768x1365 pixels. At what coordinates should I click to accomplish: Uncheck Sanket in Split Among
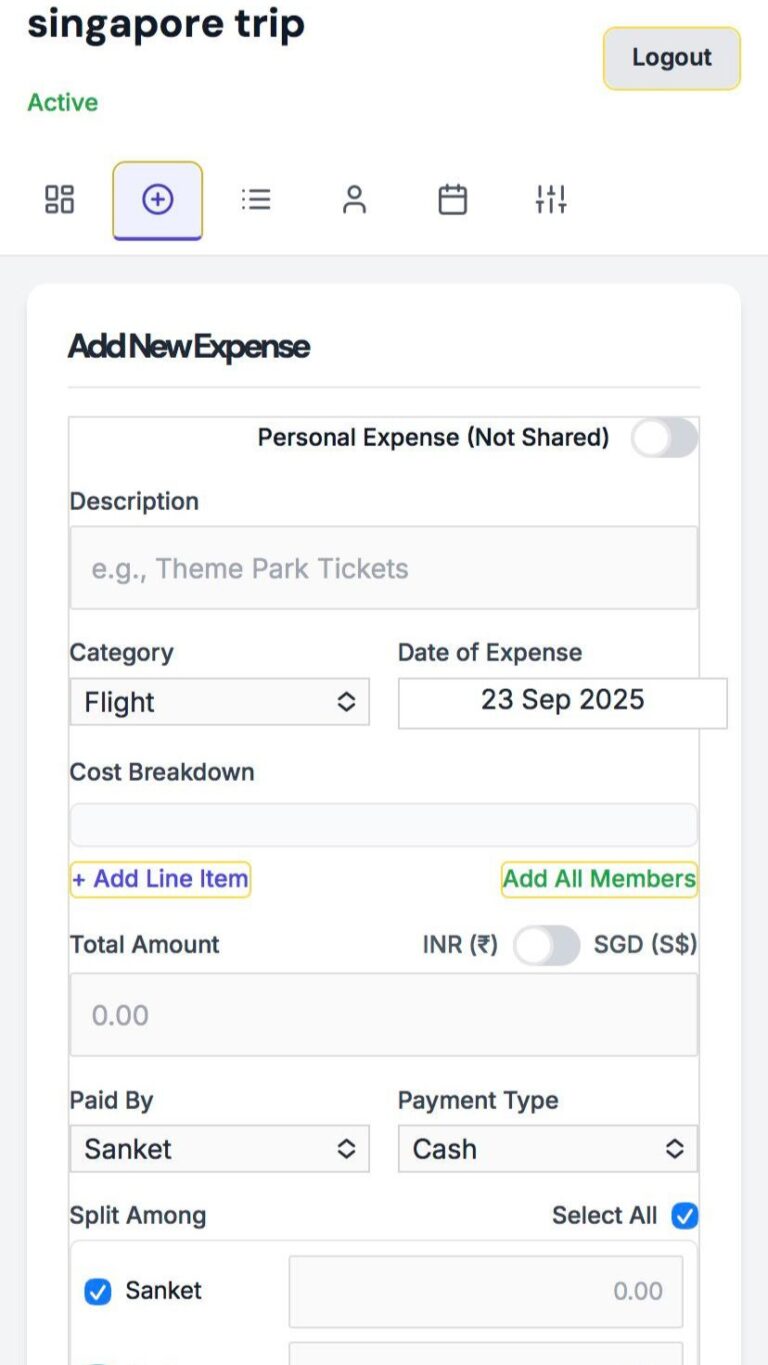97,1292
